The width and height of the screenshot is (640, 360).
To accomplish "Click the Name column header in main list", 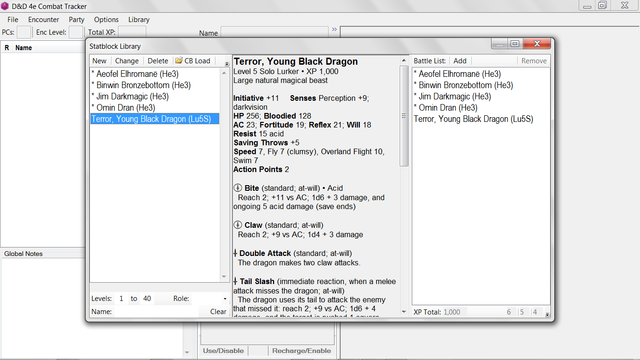I will 24,48.
